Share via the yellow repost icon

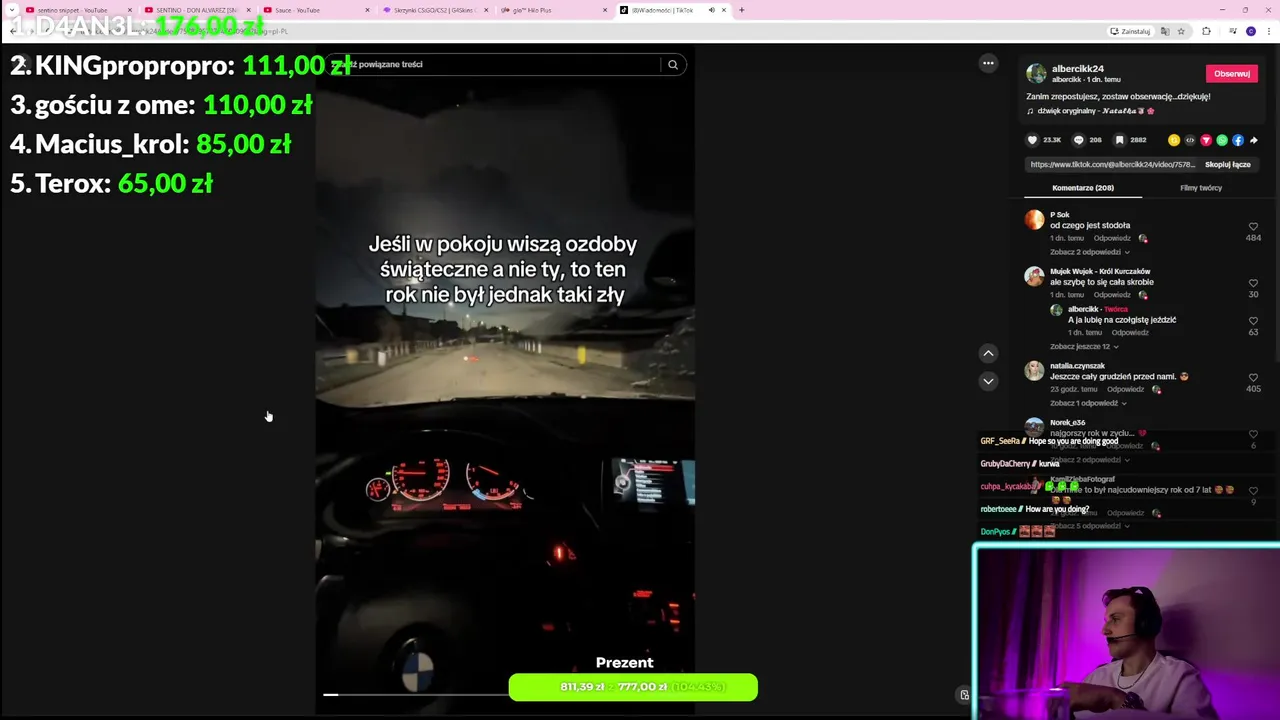click(x=1174, y=140)
